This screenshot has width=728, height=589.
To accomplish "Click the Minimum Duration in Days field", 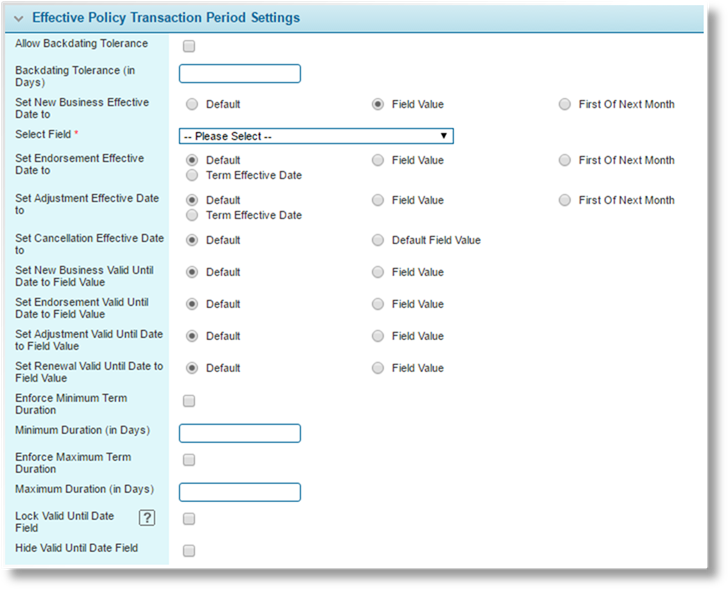I will (x=240, y=433).
